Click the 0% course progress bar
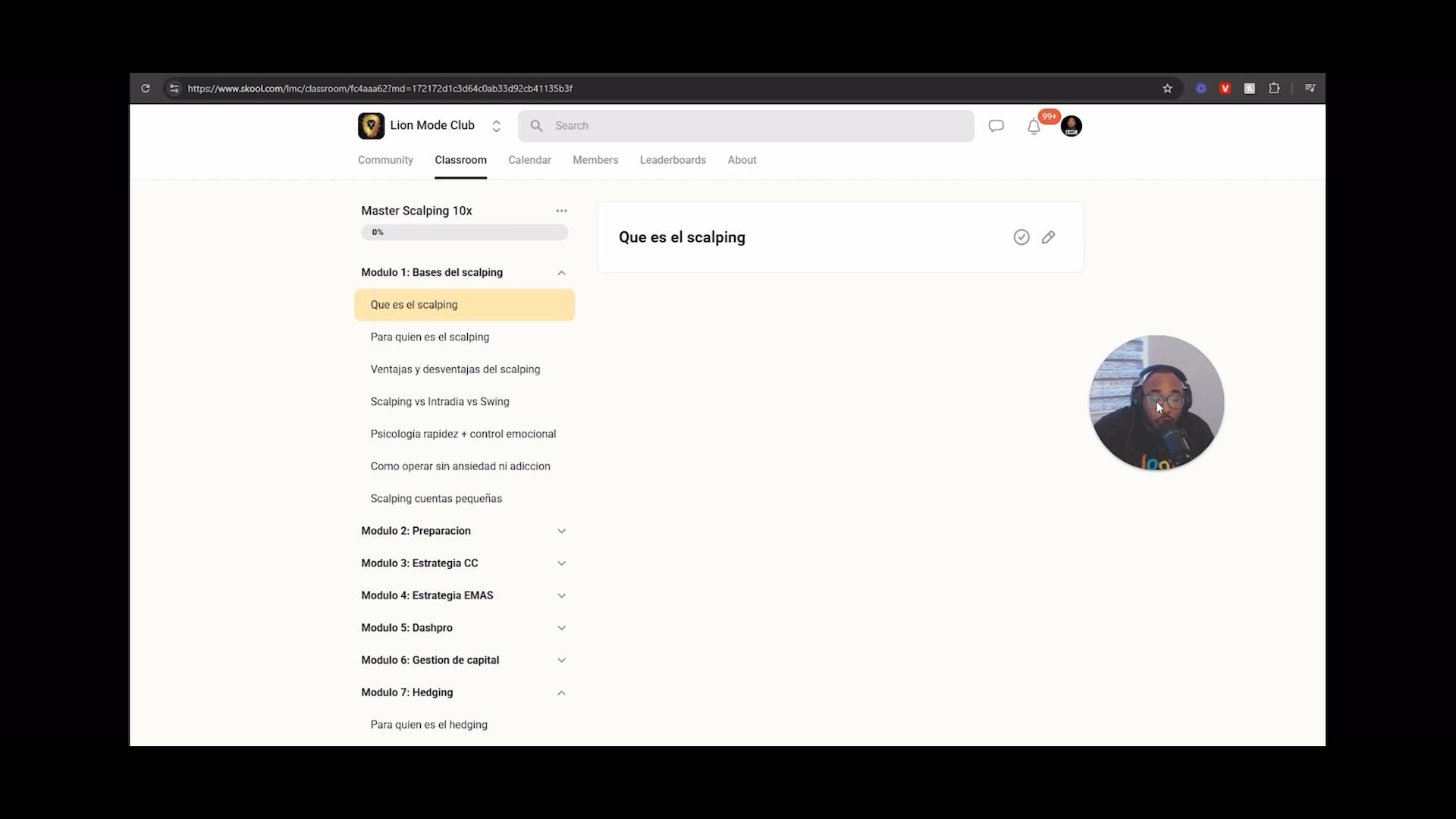Screen dimensions: 1456x819 click(464, 233)
